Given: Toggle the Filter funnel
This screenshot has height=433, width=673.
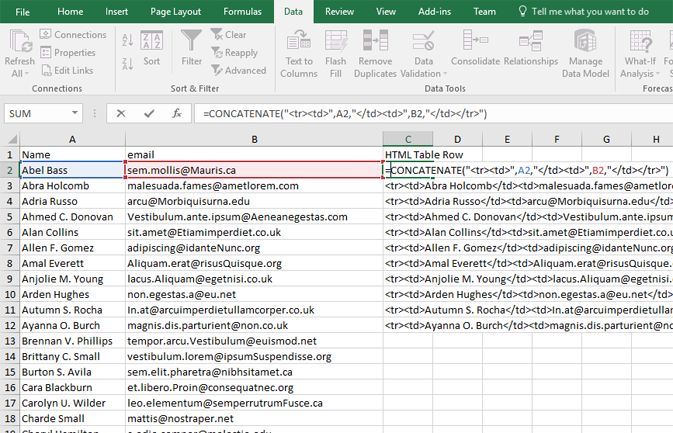Looking at the screenshot, I should point(191,48).
